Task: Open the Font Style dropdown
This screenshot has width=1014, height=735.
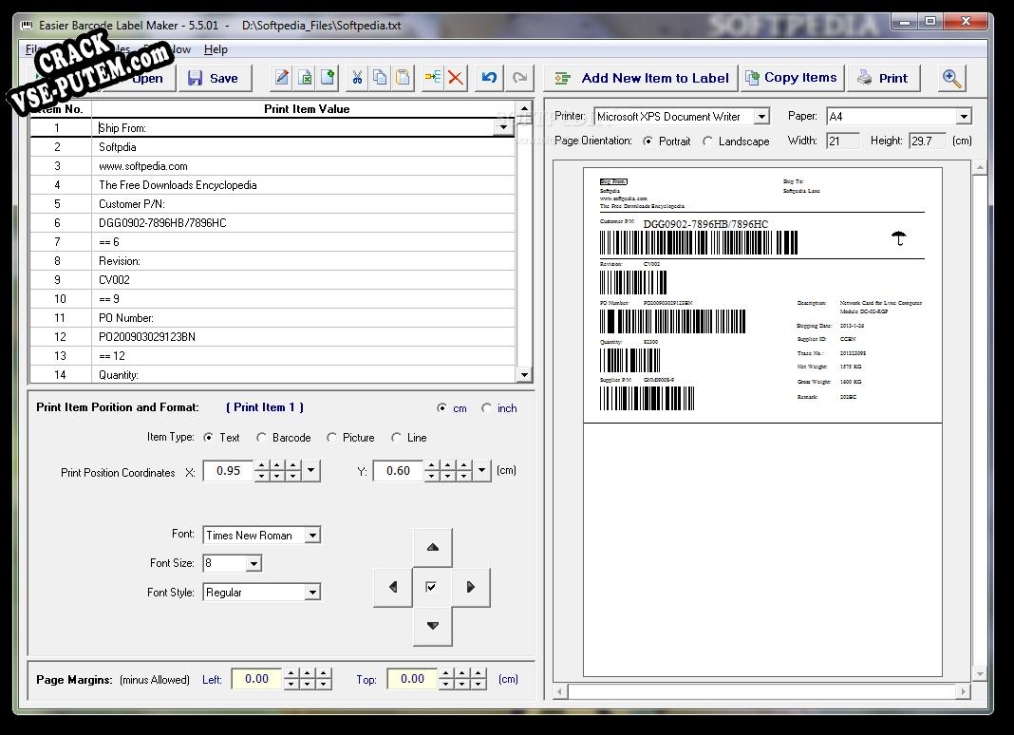Action: (313, 592)
